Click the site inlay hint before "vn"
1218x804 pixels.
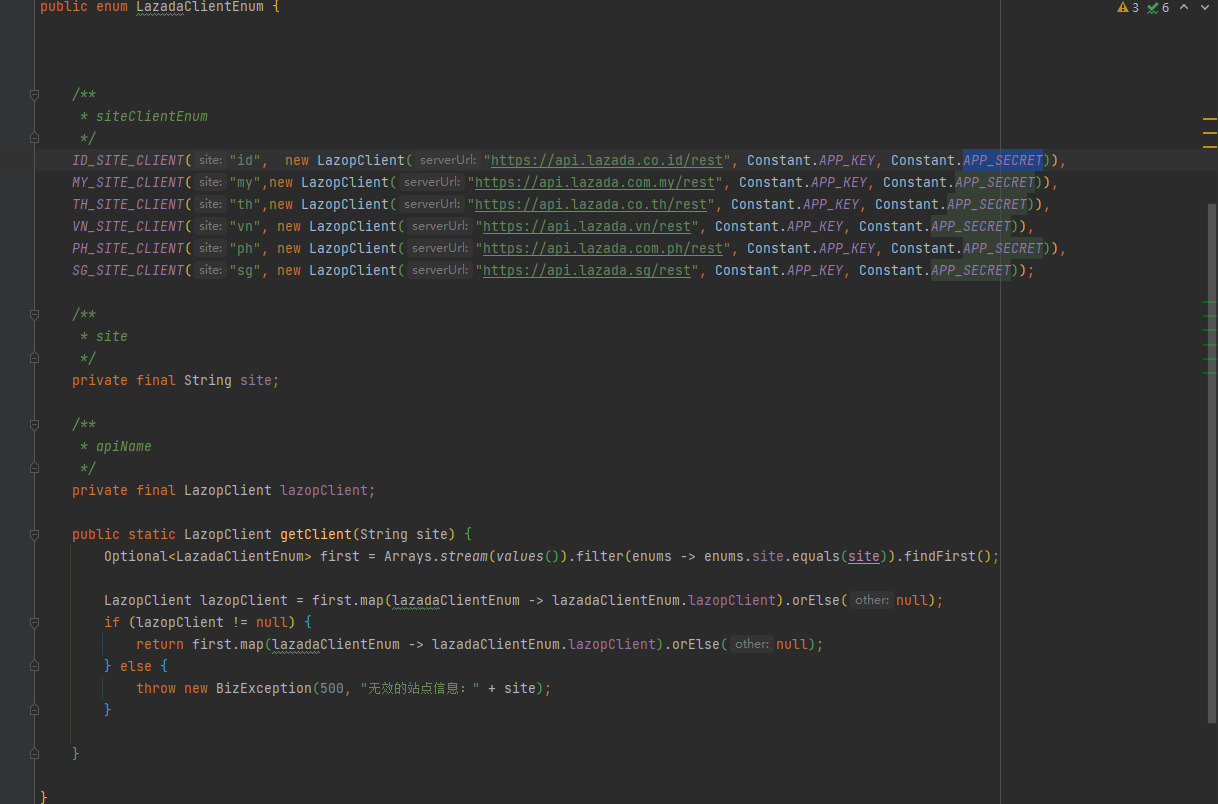tap(210, 227)
